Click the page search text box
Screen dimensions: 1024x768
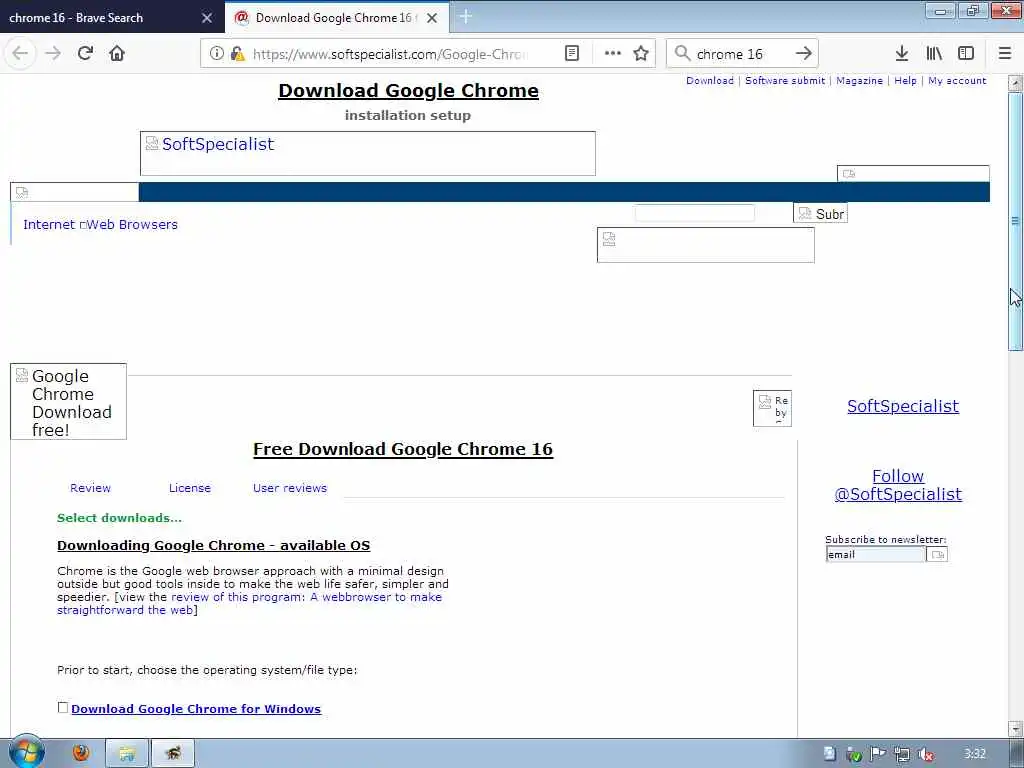point(694,213)
